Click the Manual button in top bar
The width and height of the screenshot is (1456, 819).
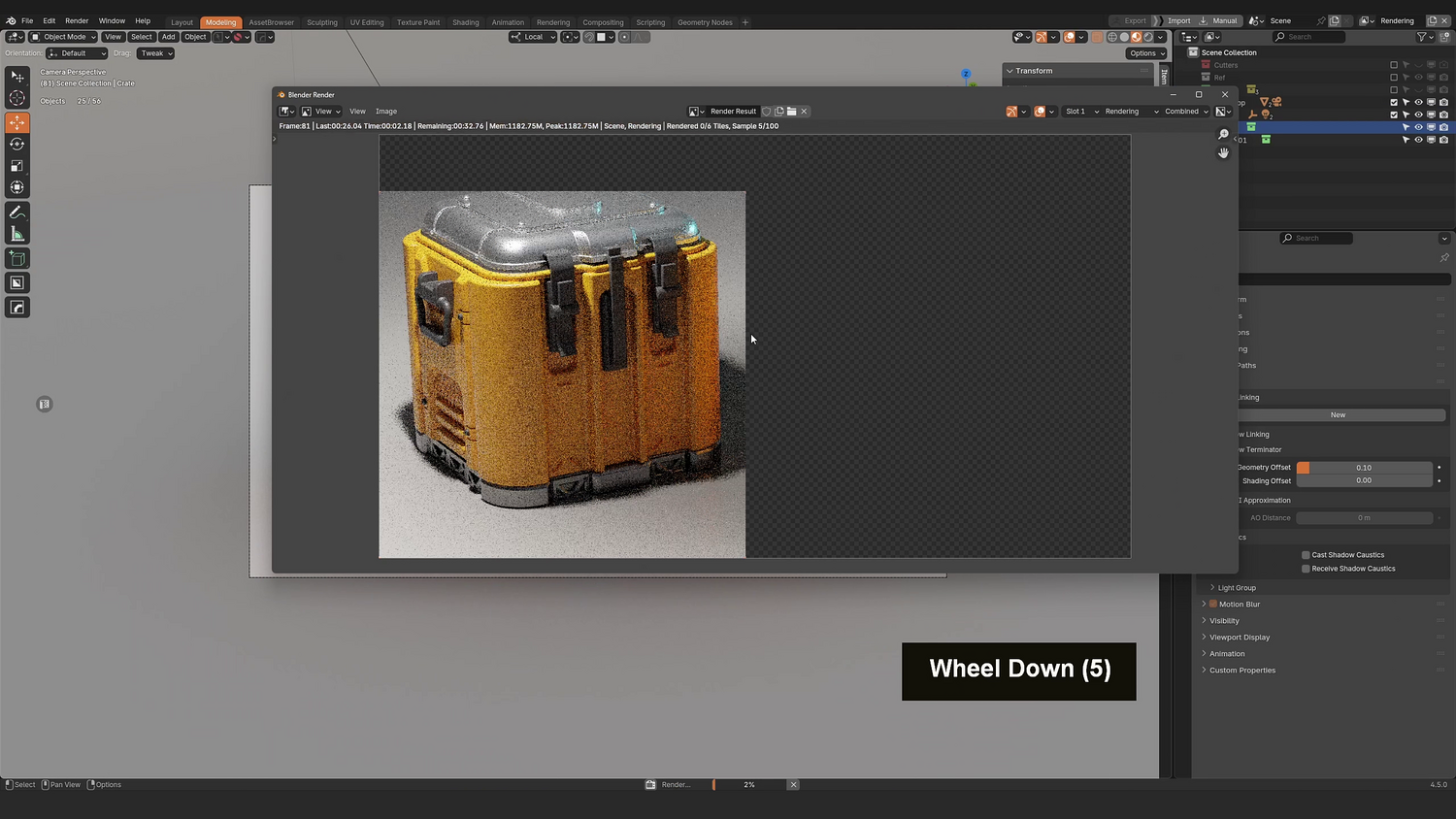(x=1219, y=20)
